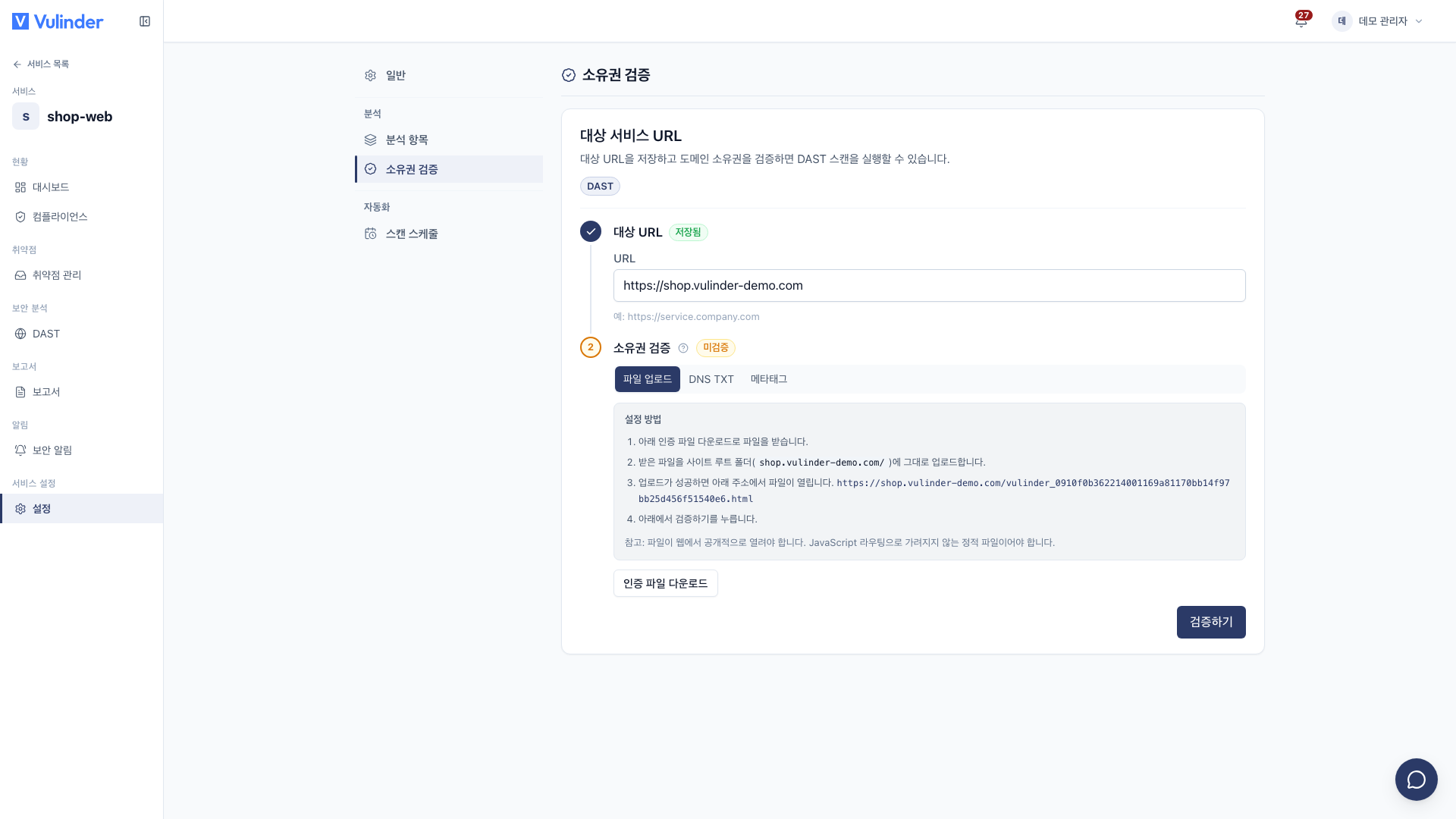Image resolution: width=1456 pixels, height=819 pixels.
Task: Open notifications bell with 27 badge
Action: (1301, 20)
